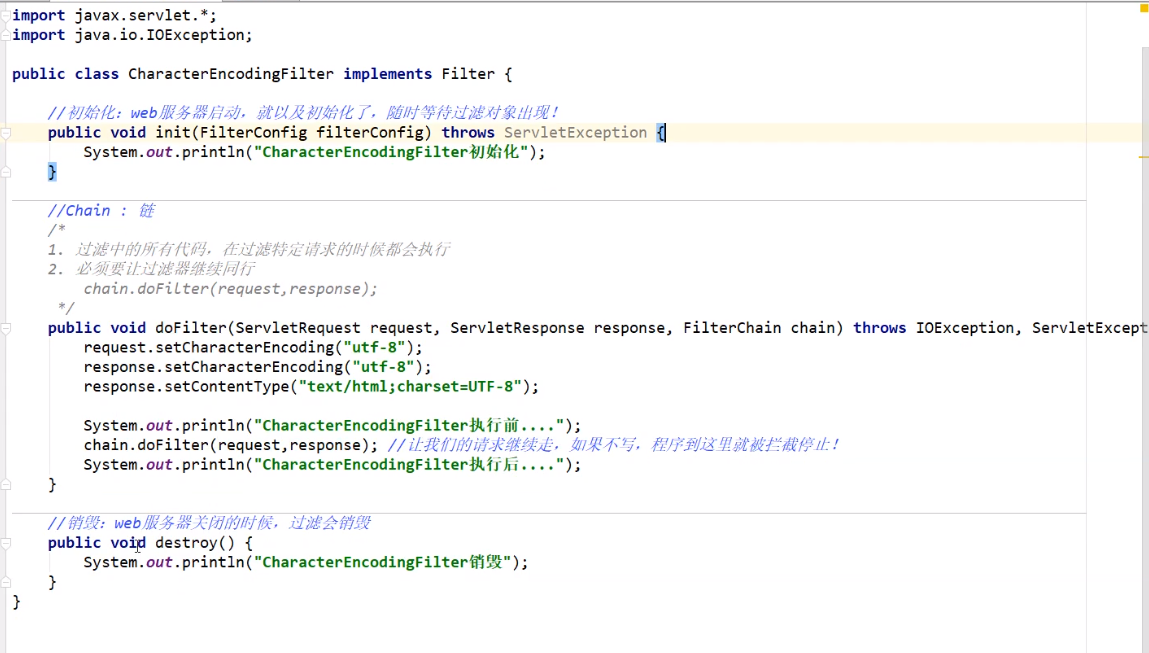Click final closing brace of the class

17,602
